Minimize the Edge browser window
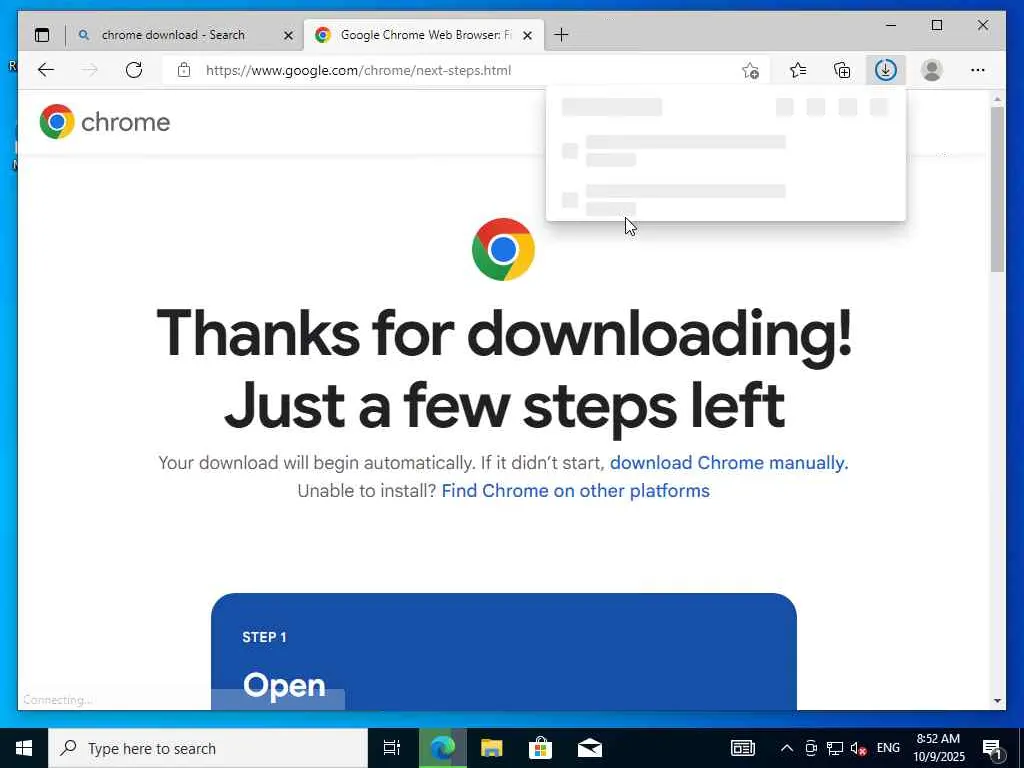The height and width of the screenshot is (768, 1024). [891, 25]
